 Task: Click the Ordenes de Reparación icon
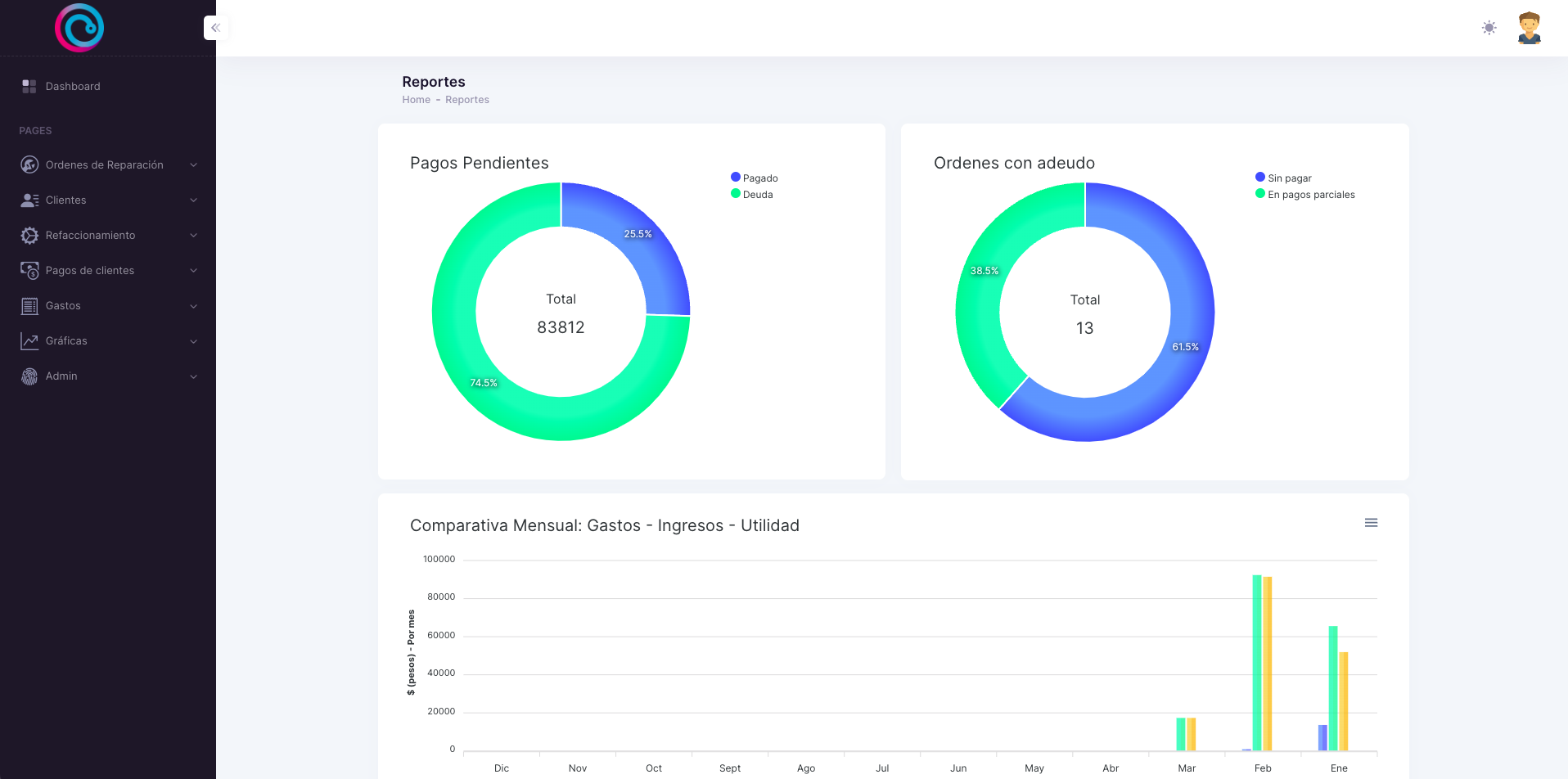point(29,165)
